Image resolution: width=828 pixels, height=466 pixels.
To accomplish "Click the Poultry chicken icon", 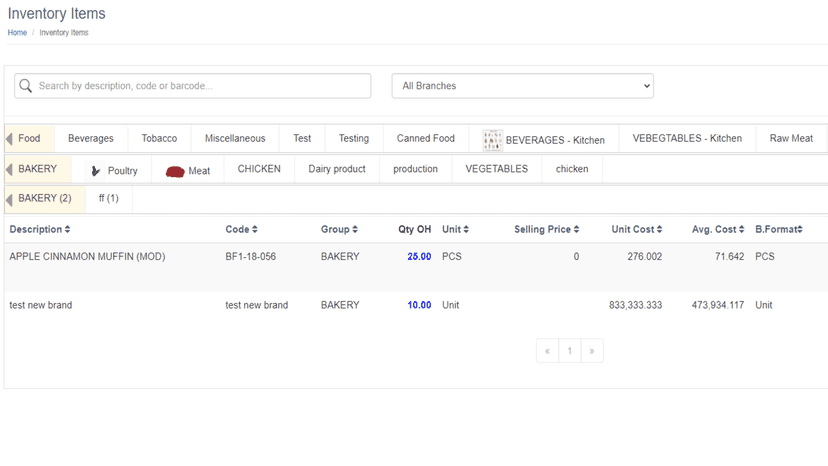I will (x=96, y=170).
